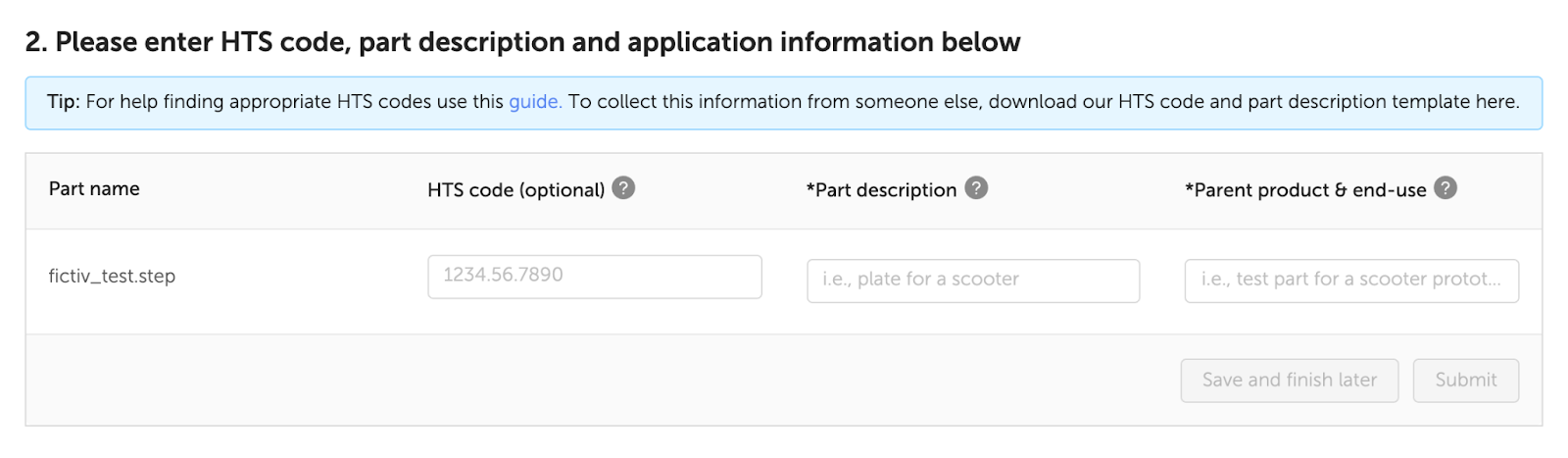Focus the HTS code field showing 1234.56.7890
This screenshot has width=1568, height=458.
595,277
